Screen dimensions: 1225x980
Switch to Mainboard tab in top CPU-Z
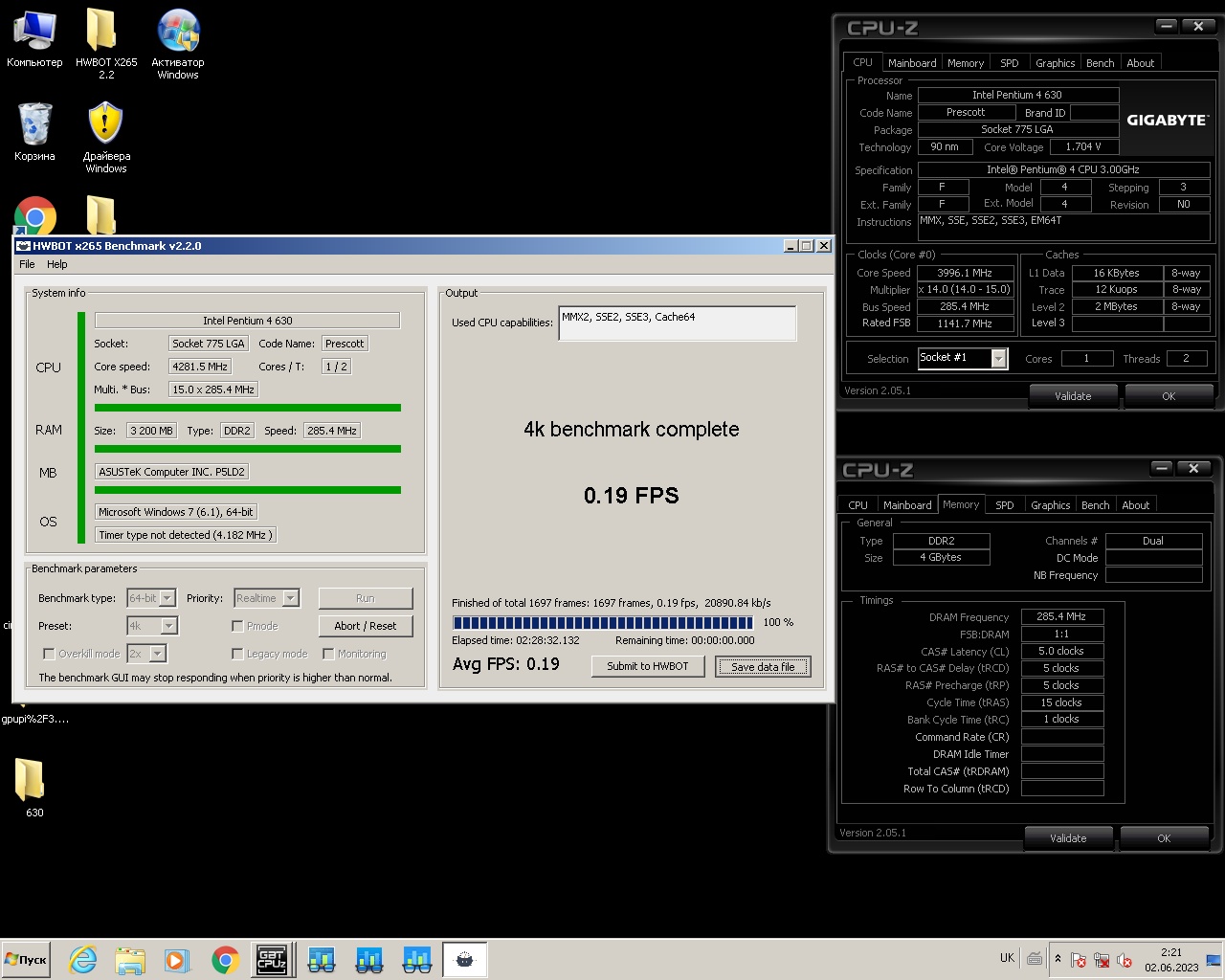click(x=912, y=63)
